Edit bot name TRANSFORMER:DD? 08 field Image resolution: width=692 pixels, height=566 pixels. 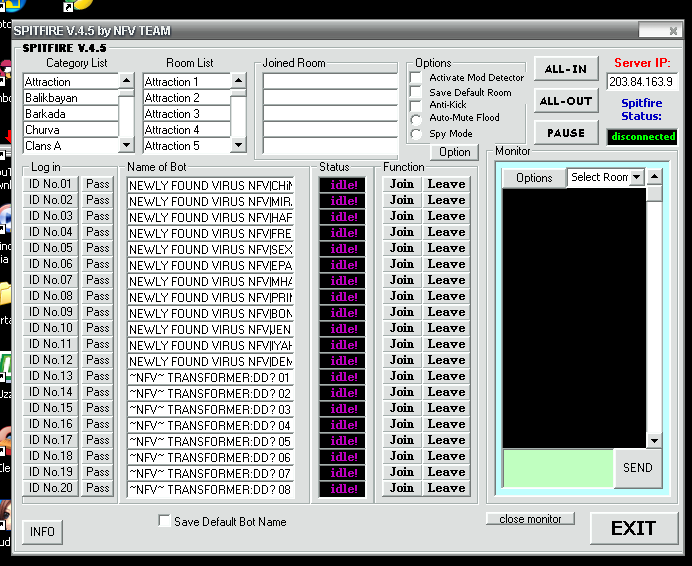click(x=211, y=490)
